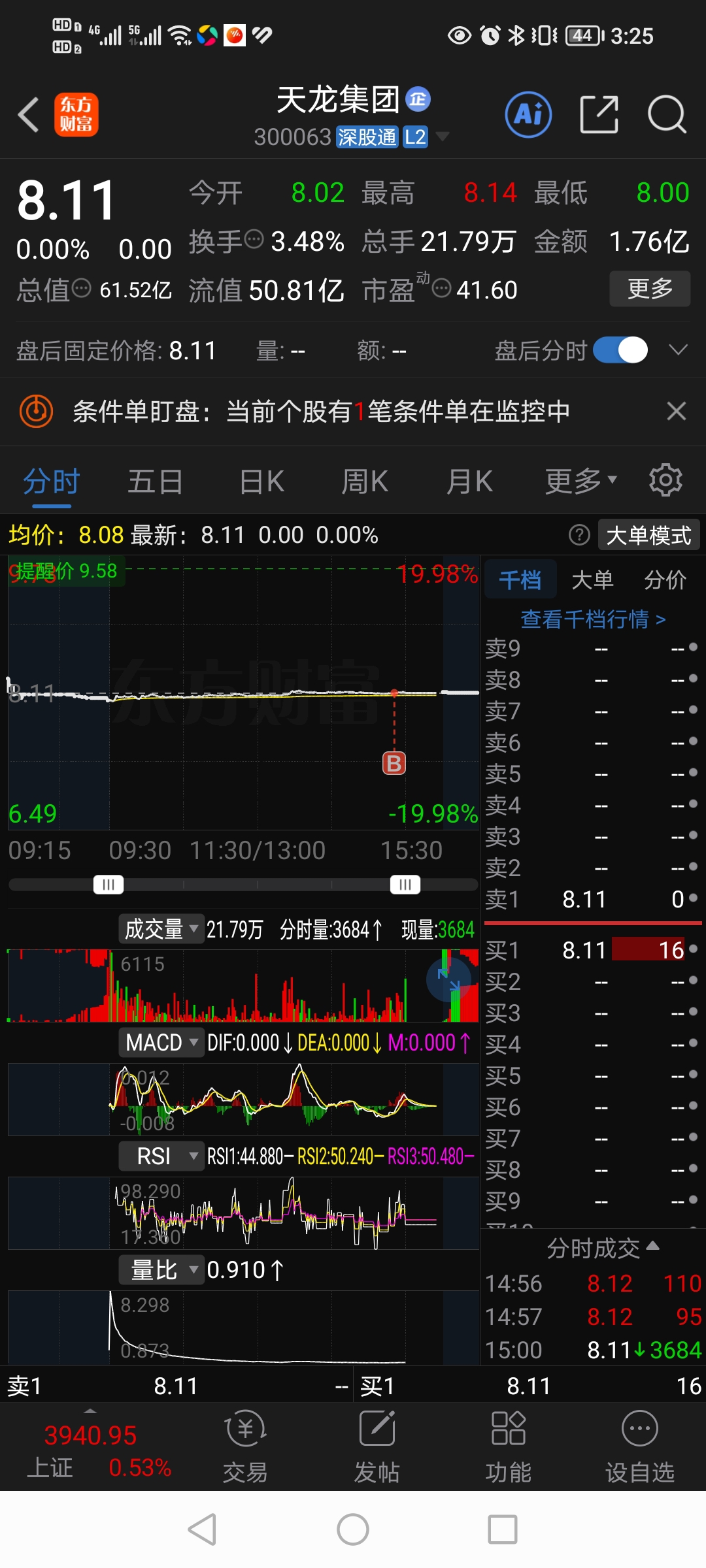Tap the 换手 info smiley icon
Screen dimensions: 706x1568
[254, 240]
